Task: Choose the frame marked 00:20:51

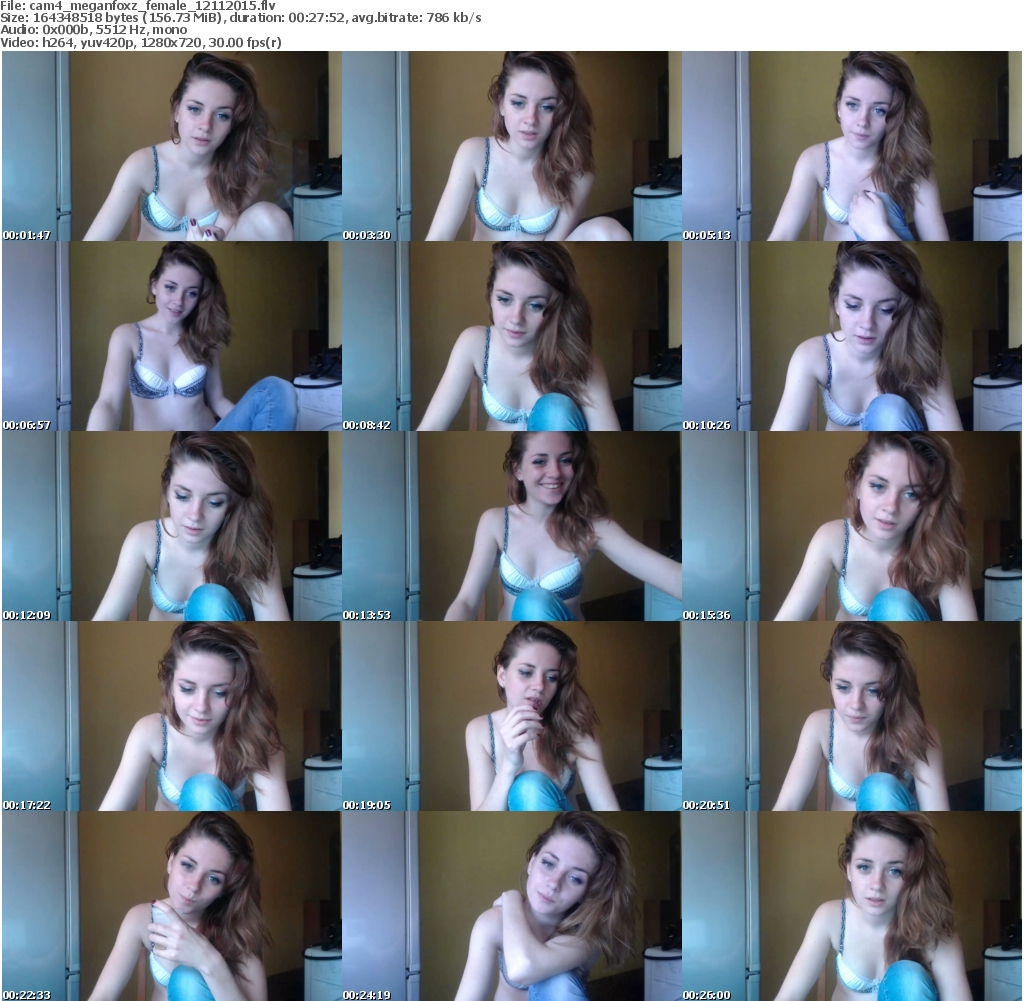Action: pyautogui.click(x=852, y=716)
